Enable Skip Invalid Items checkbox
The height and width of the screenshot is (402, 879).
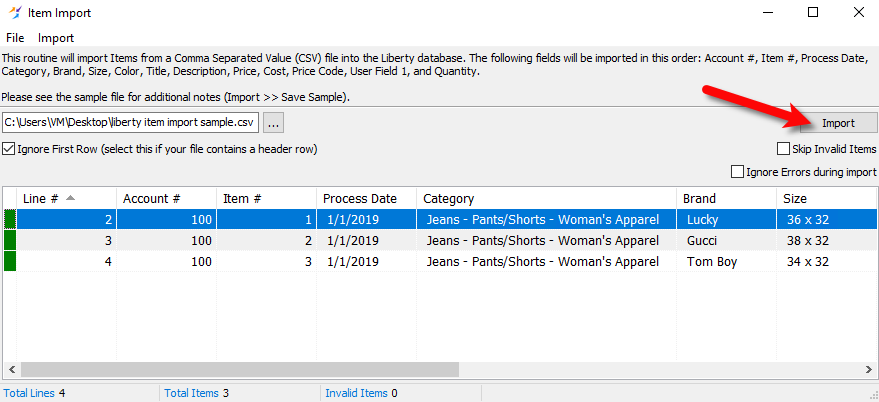(x=783, y=149)
